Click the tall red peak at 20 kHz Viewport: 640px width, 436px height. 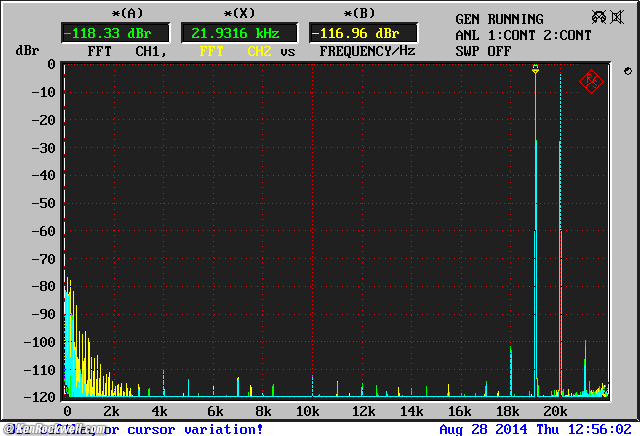coord(560,300)
